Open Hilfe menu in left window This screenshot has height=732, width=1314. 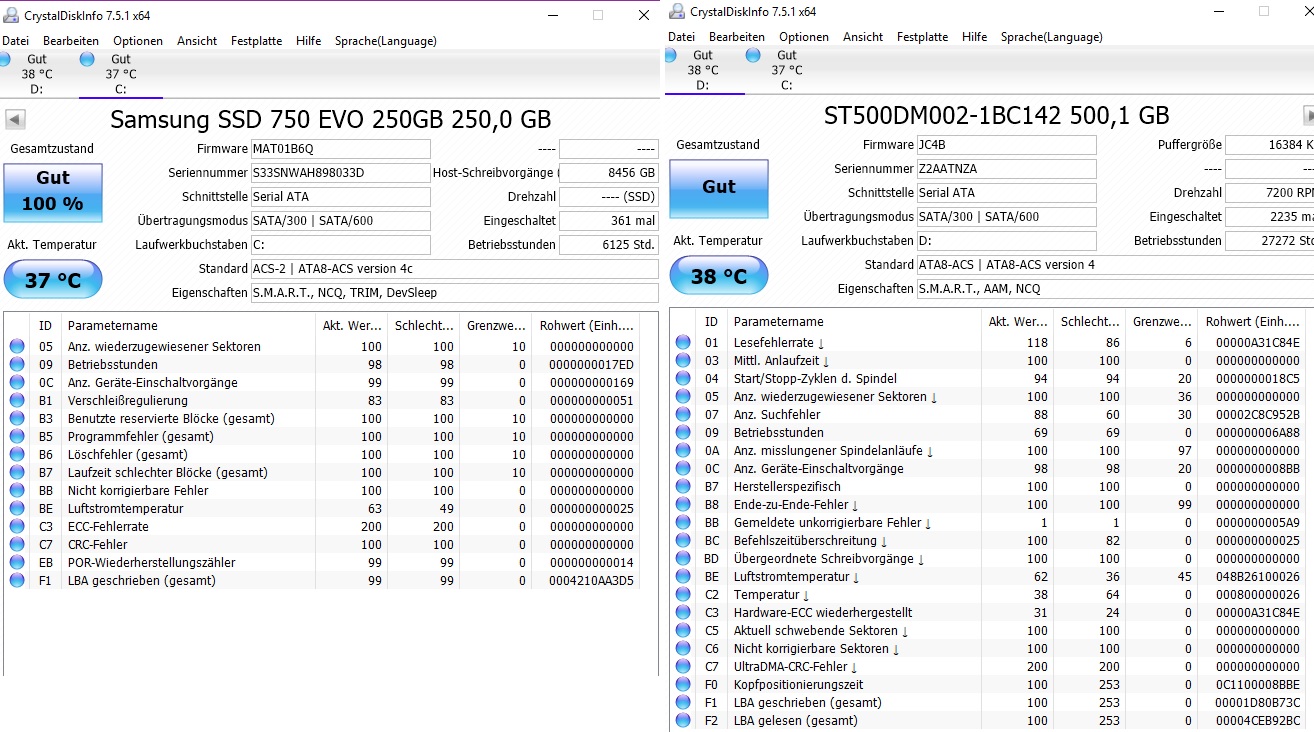(309, 41)
